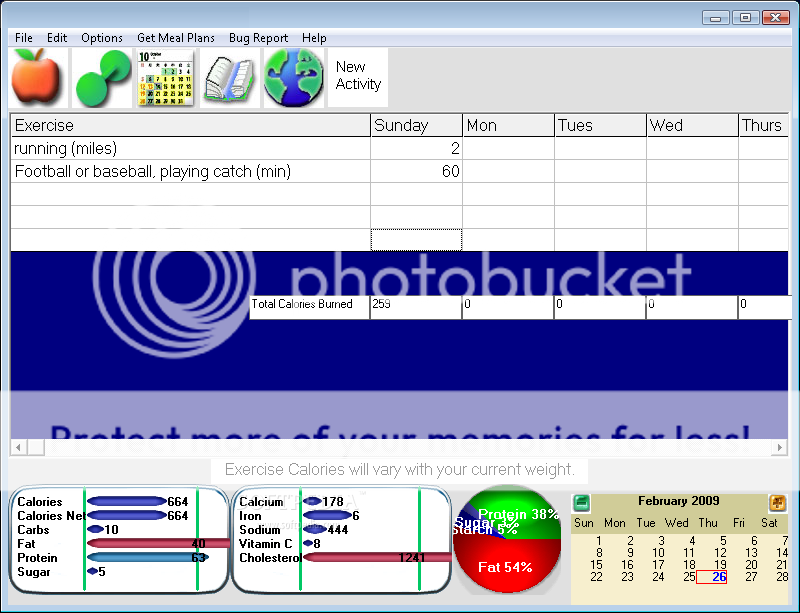The width and height of the screenshot is (800, 613).
Task: Click the calendar toolbar icon
Action: (x=165, y=78)
